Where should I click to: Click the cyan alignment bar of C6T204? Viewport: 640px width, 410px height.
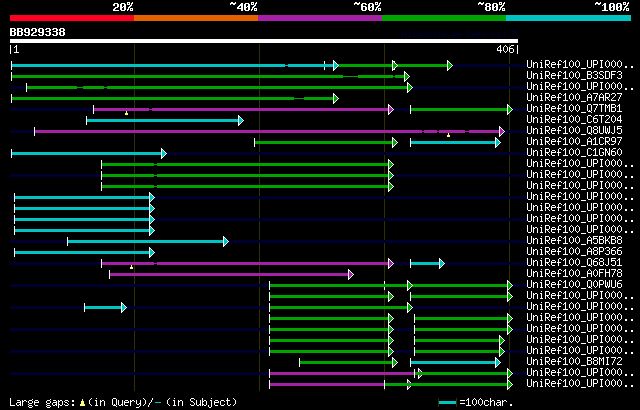163,120
